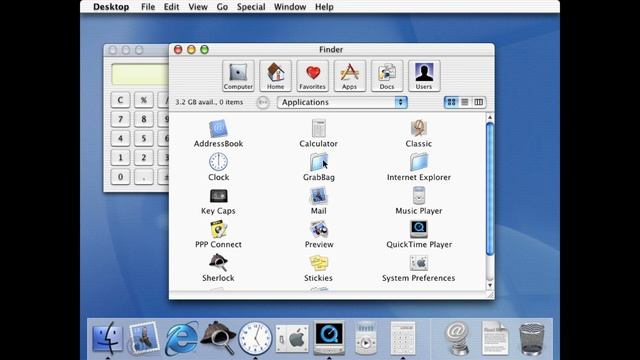Viewport: 640px width, 360px height.
Task: Open Users in Finder toolbar
Action: (x=424, y=76)
